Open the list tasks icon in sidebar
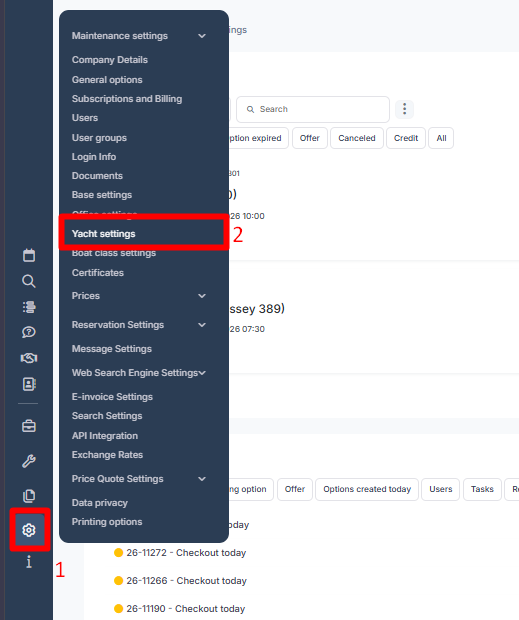 tap(29, 307)
